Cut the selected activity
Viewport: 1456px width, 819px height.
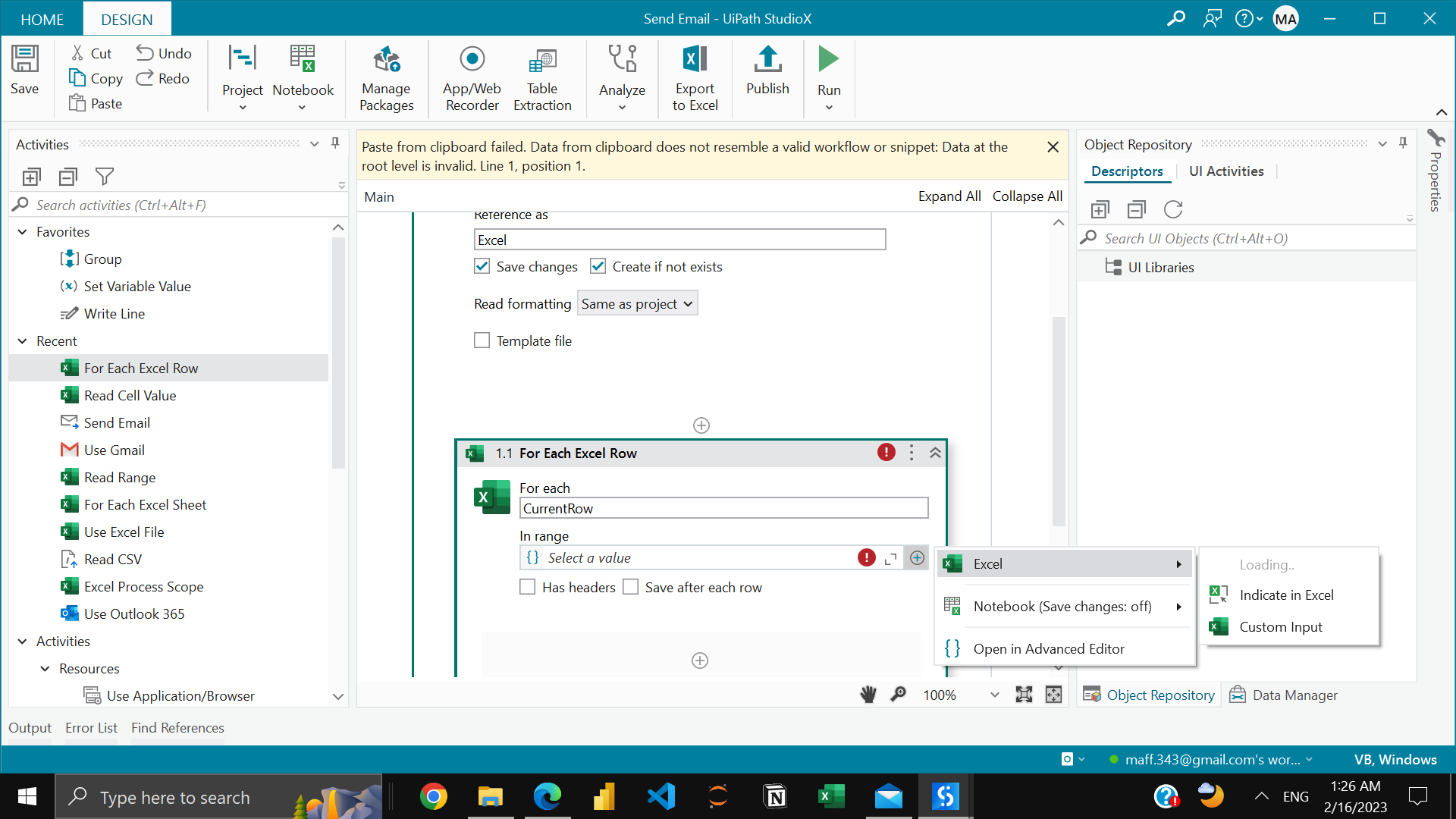coord(91,53)
